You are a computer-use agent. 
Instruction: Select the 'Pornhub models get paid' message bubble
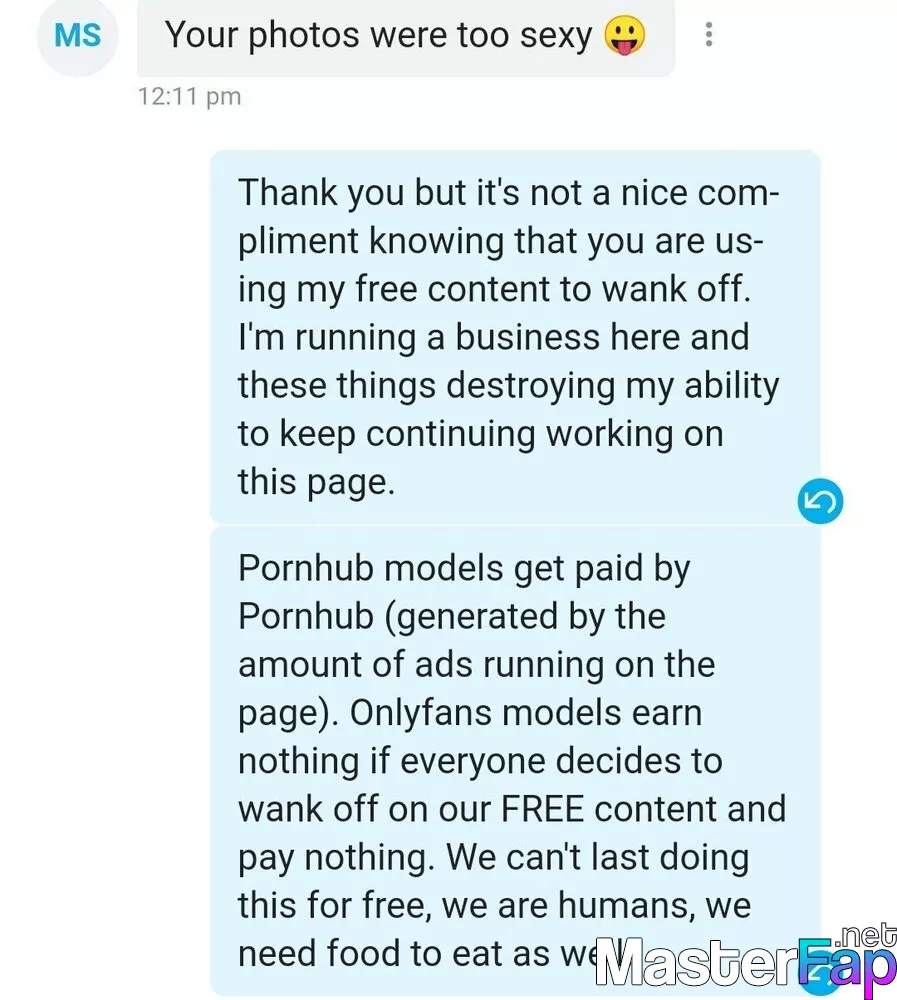[515, 761]
